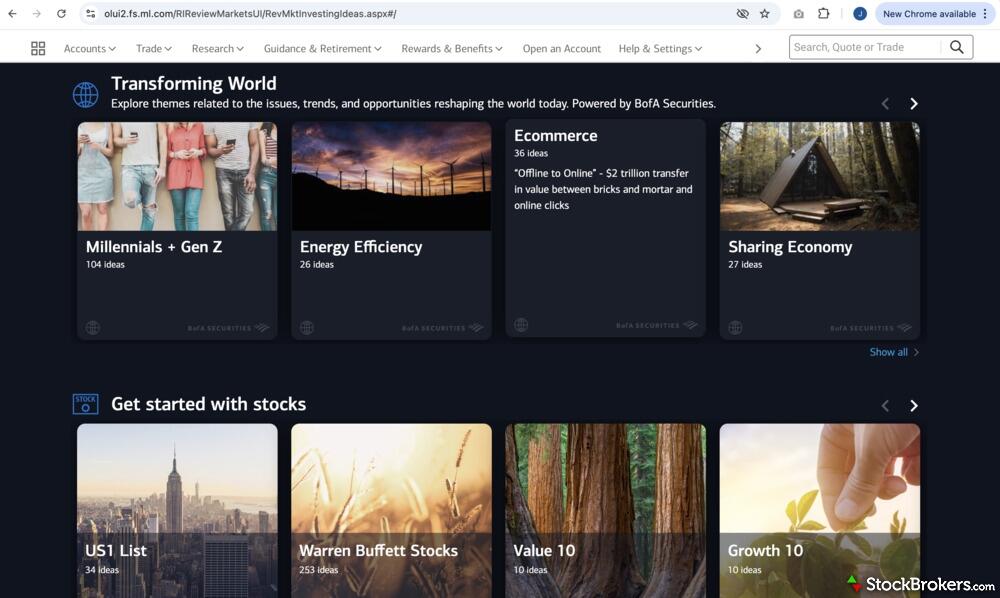Image resolution: width=1000 pixels, height=598 pixels.
Task: Click next arrow in Transforming World carousel
Action: pyautogui.click(x=913, y=104)
